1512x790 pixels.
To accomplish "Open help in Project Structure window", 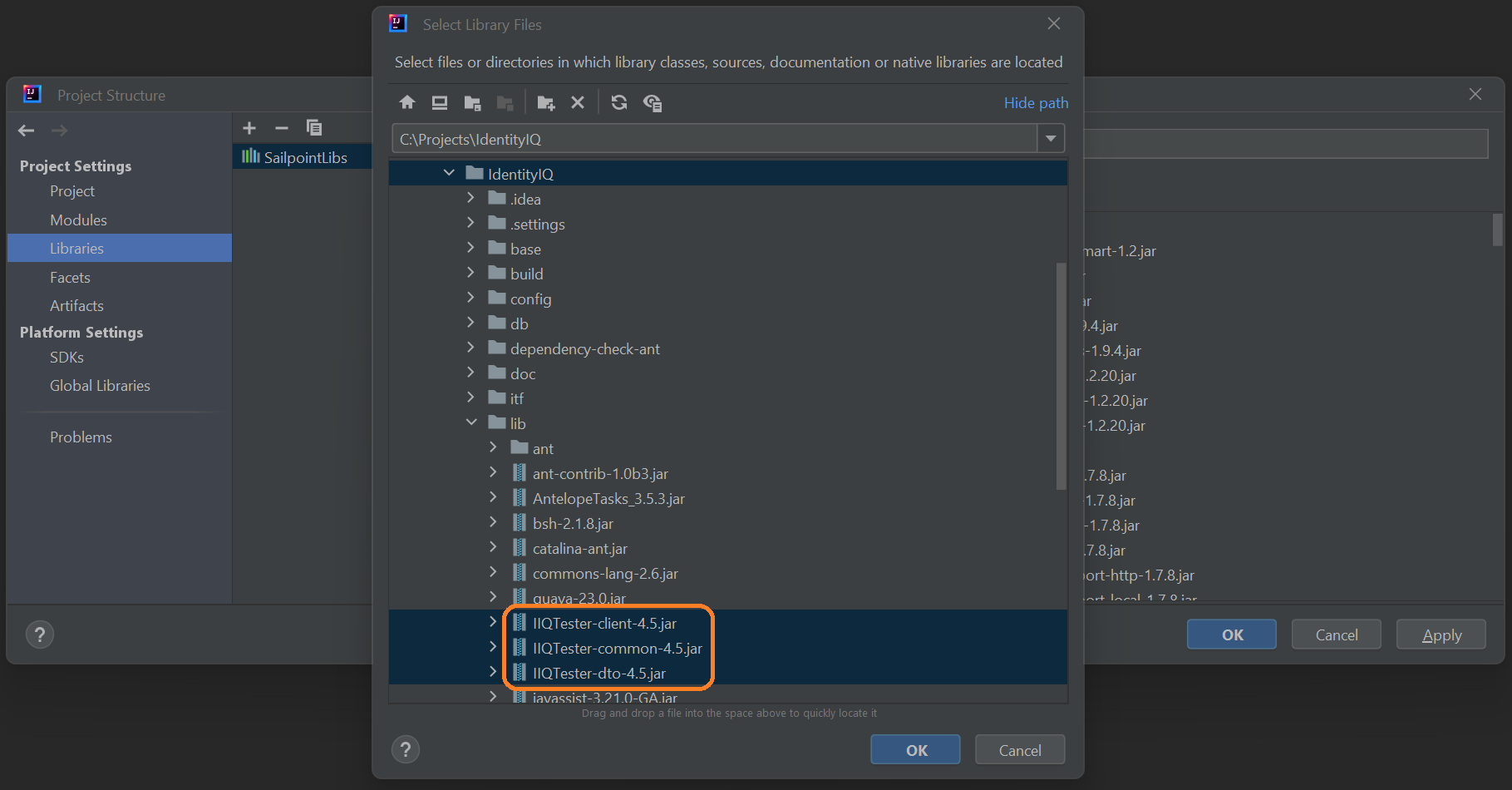I will (40, 635).
